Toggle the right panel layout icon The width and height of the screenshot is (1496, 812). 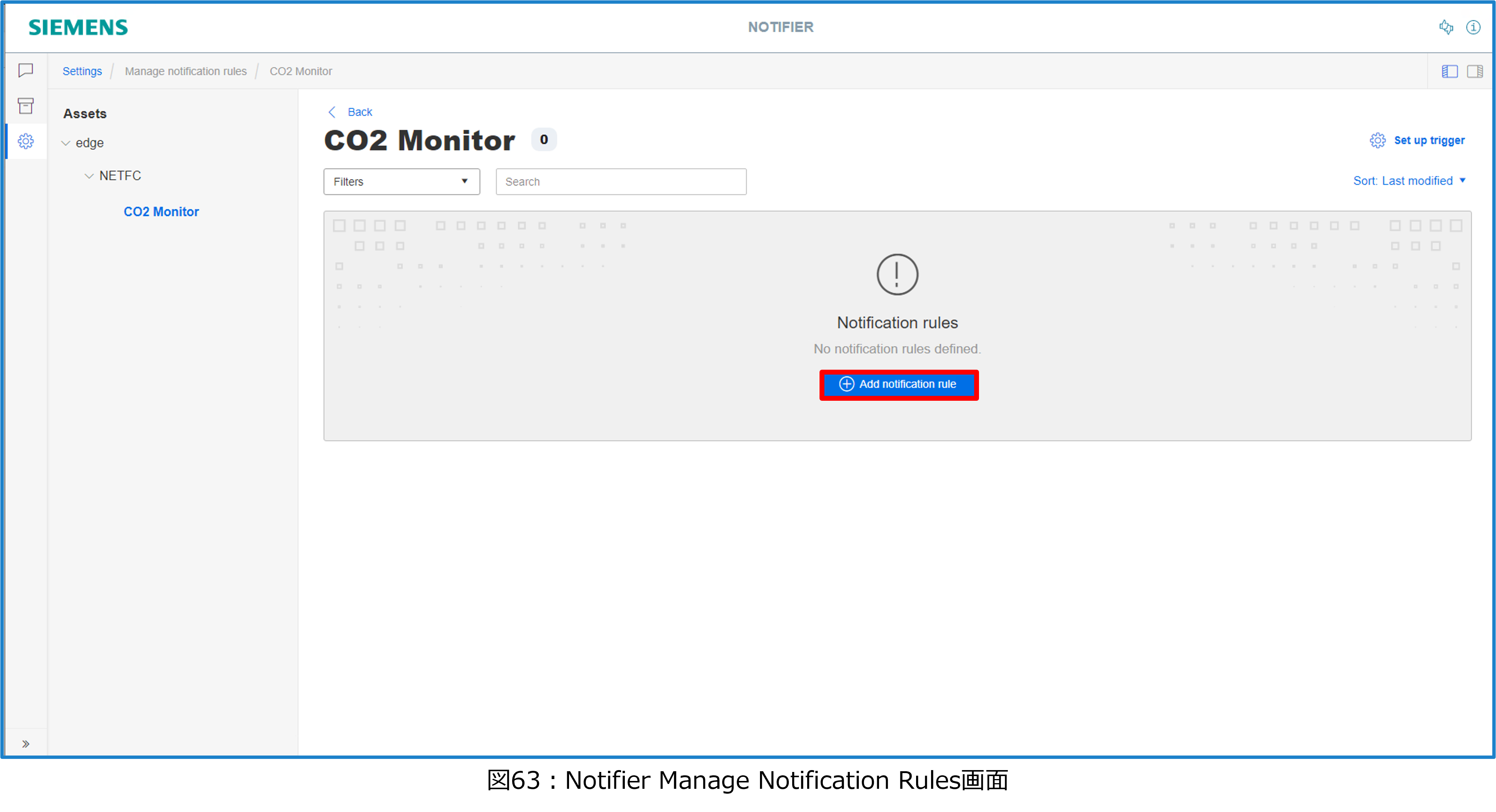[x=1475, y=71]
